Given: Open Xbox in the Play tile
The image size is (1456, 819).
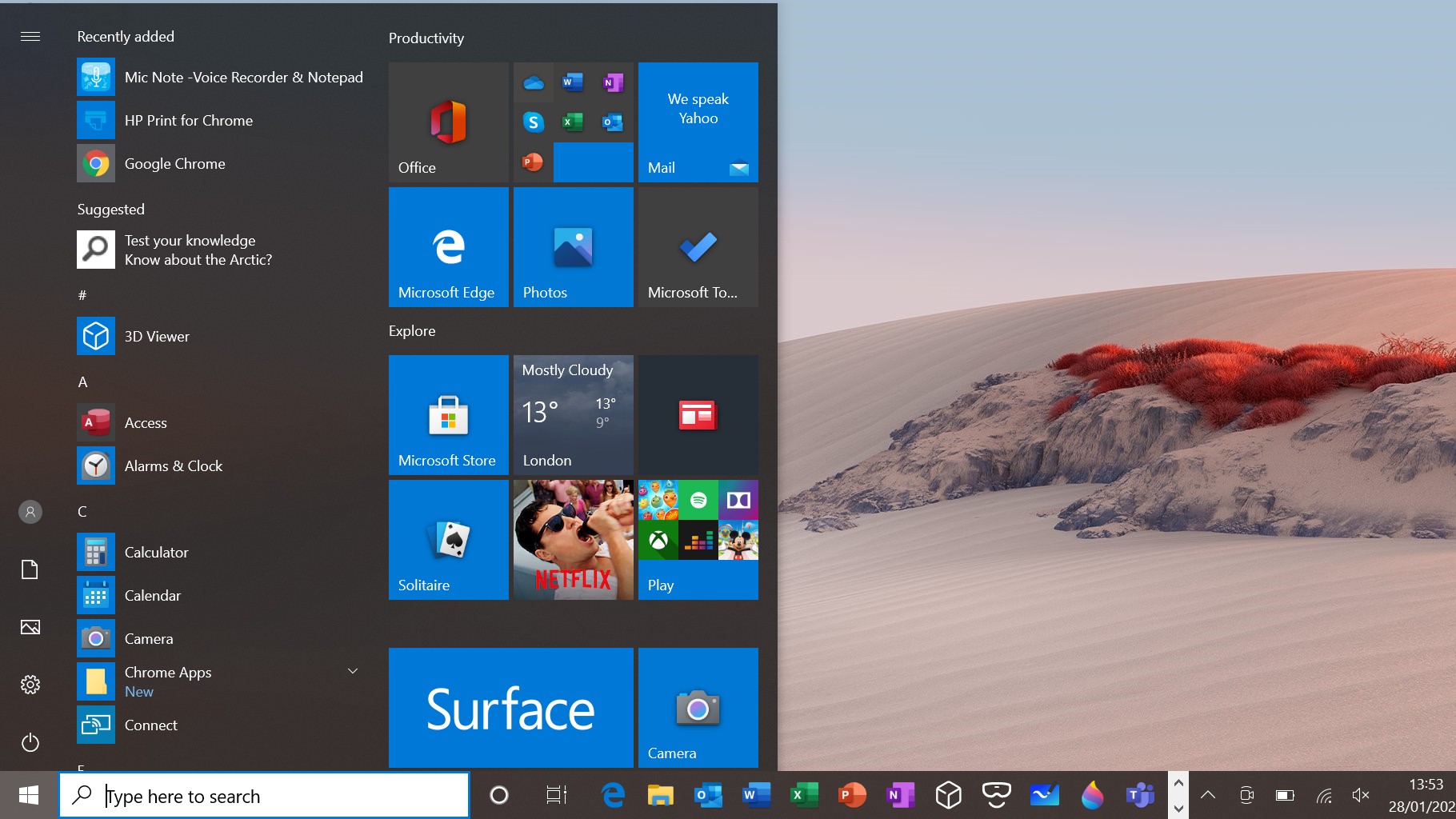Looking at the screenshot, I should [658, 540].
